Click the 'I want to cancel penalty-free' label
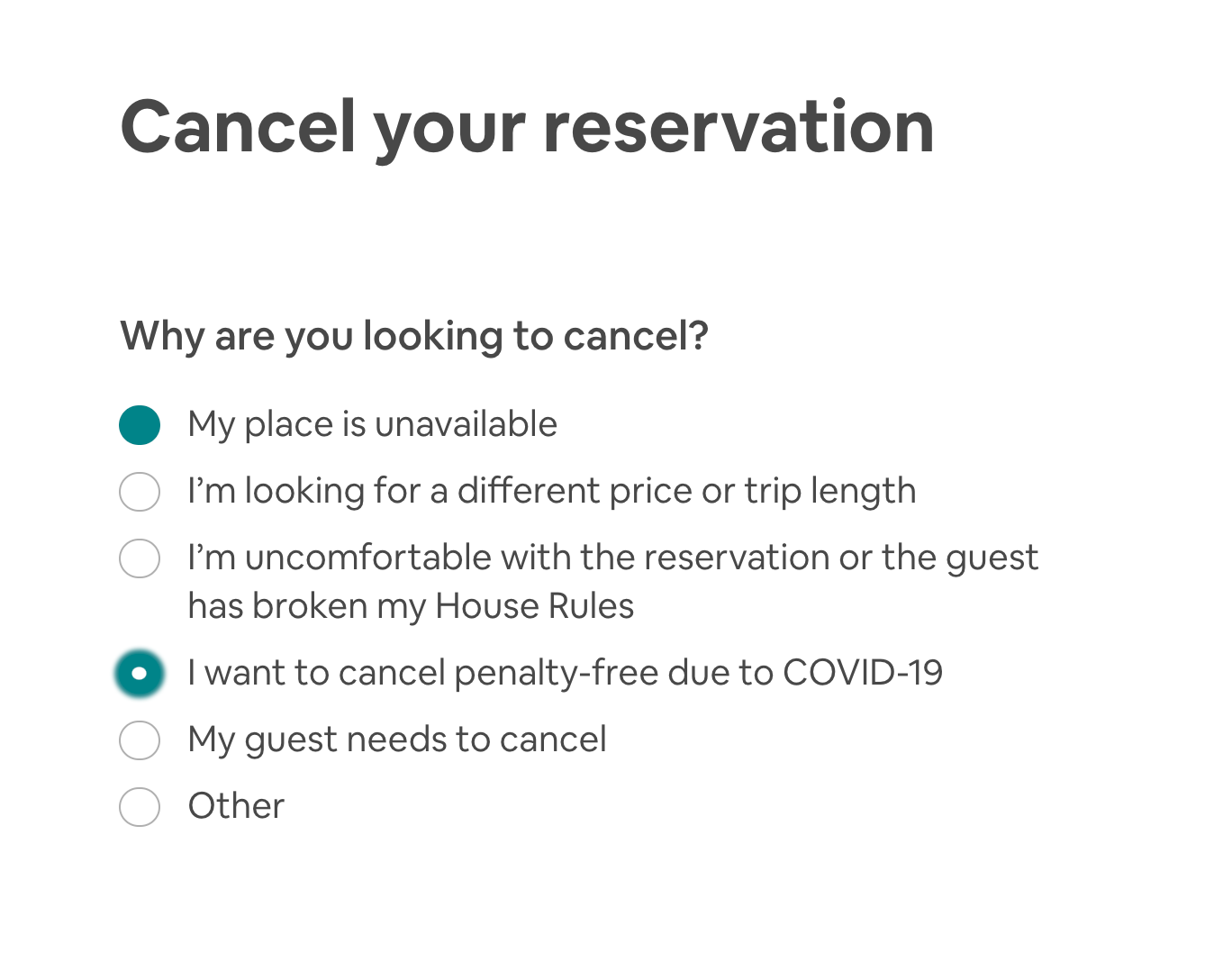 (566, 674)
